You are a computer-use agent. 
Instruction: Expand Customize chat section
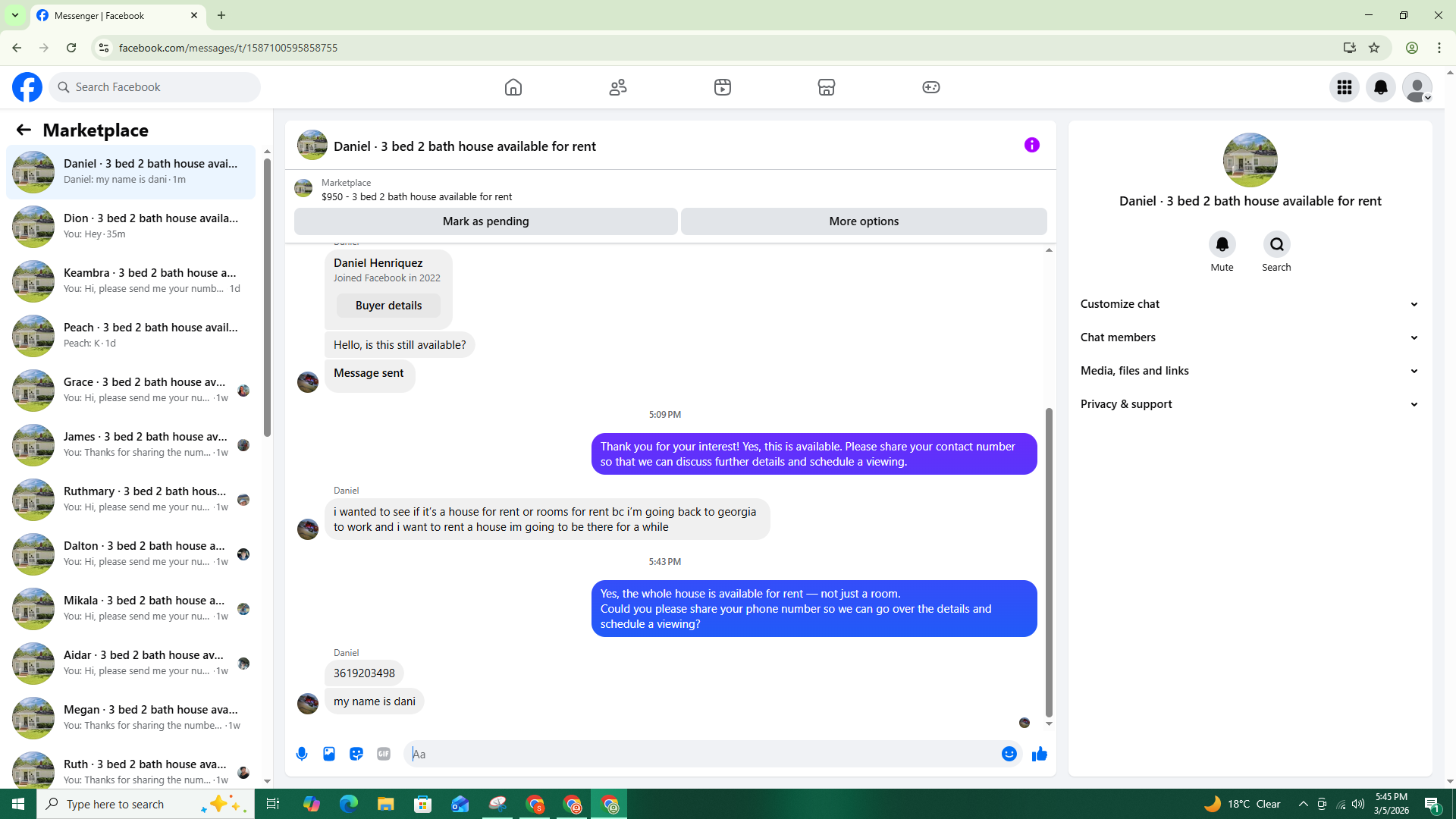click(x=1249, y=304)
